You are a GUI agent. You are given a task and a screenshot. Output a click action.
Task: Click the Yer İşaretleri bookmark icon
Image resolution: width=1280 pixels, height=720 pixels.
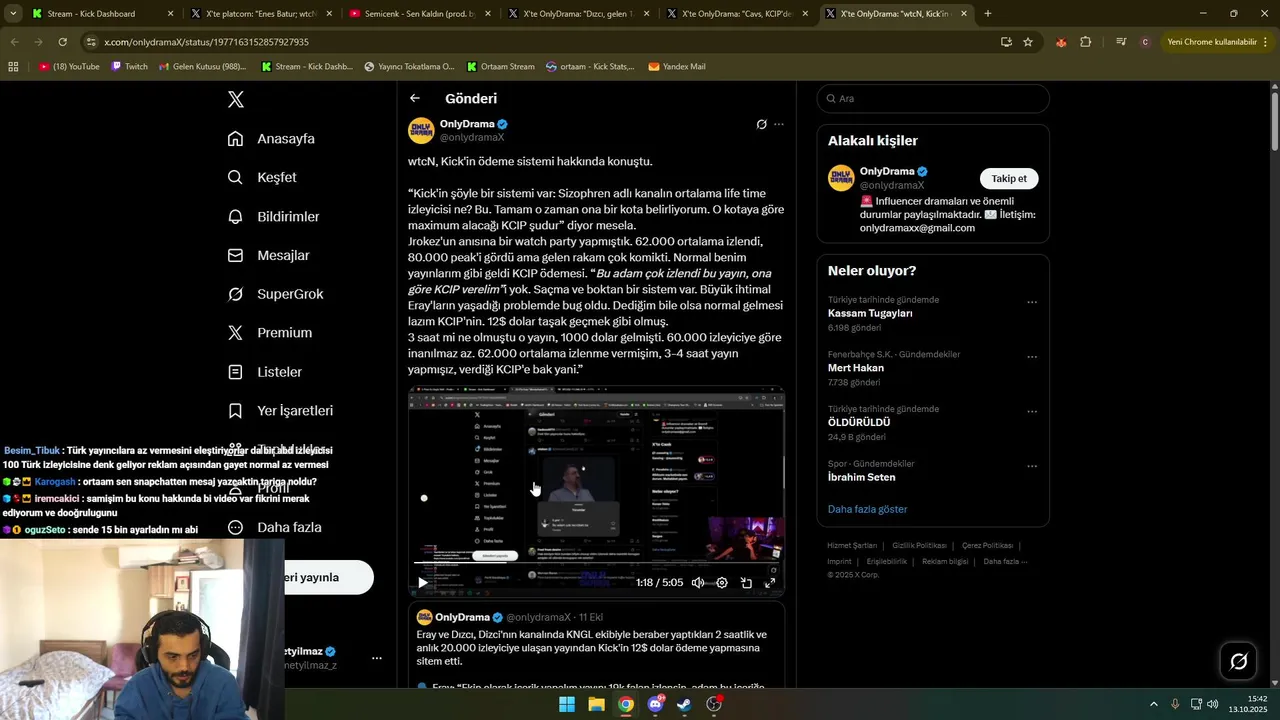tap(235, 411)
